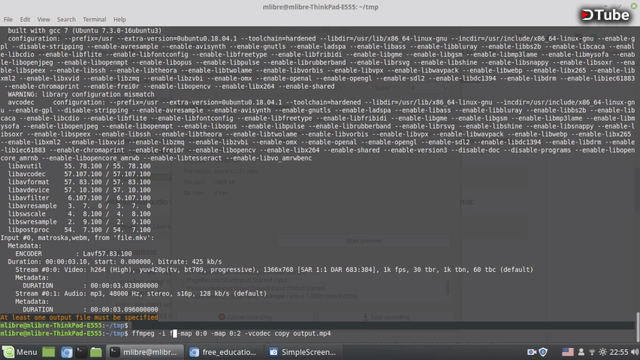Open the Edit menu
Image resolution: width=640 pixels, height=360 pixels.
[x=25, y=19]
